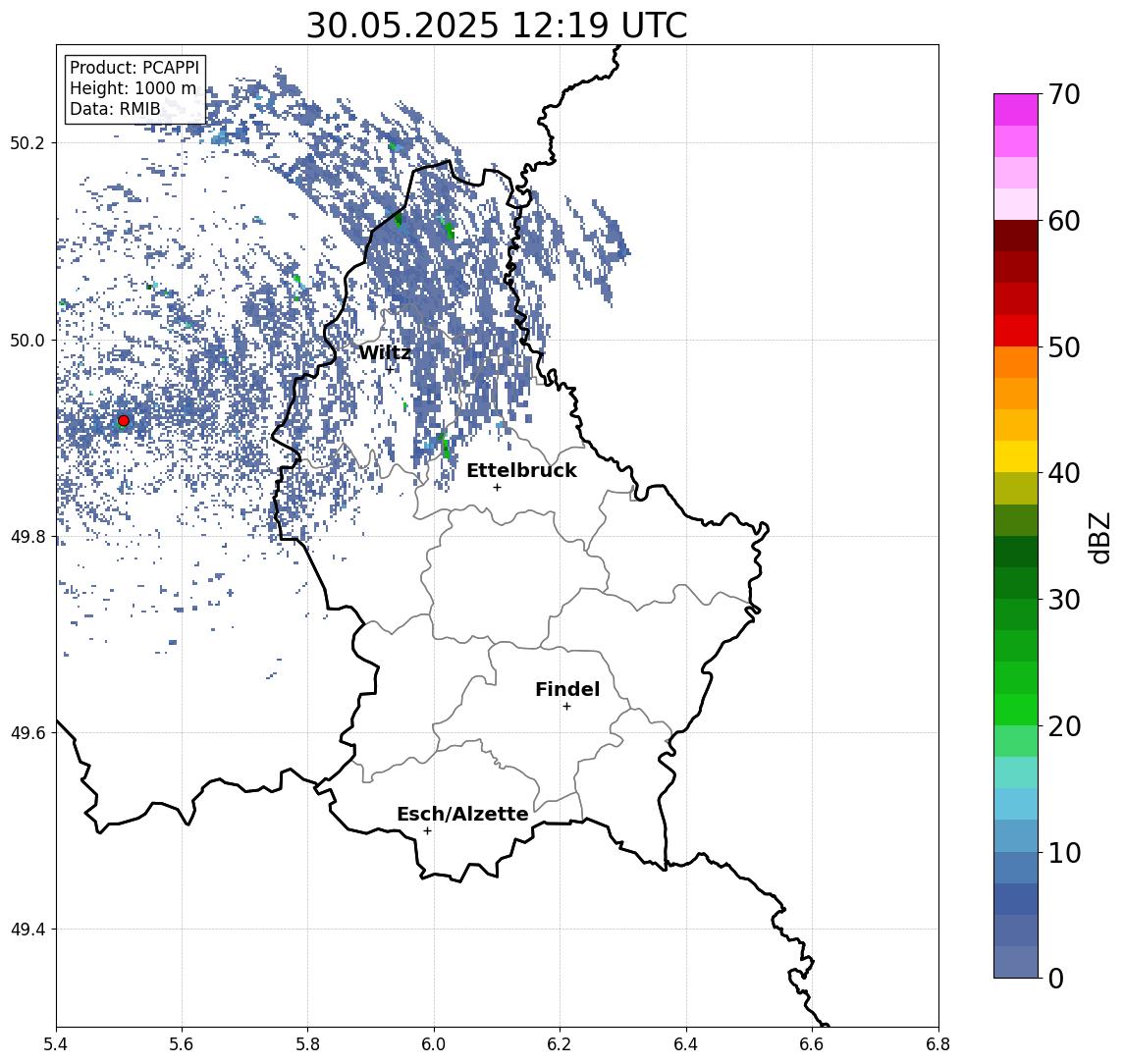Click the colorbar tick label 30
Image resolution: width=1124 pixels, height=1064 pixels.
(1064, 600)
